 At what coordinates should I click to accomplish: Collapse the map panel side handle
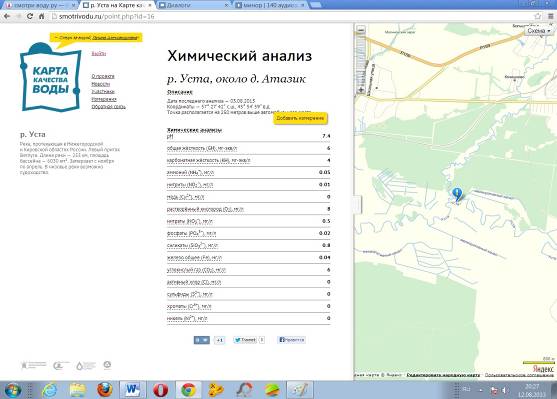click(357, 204)
